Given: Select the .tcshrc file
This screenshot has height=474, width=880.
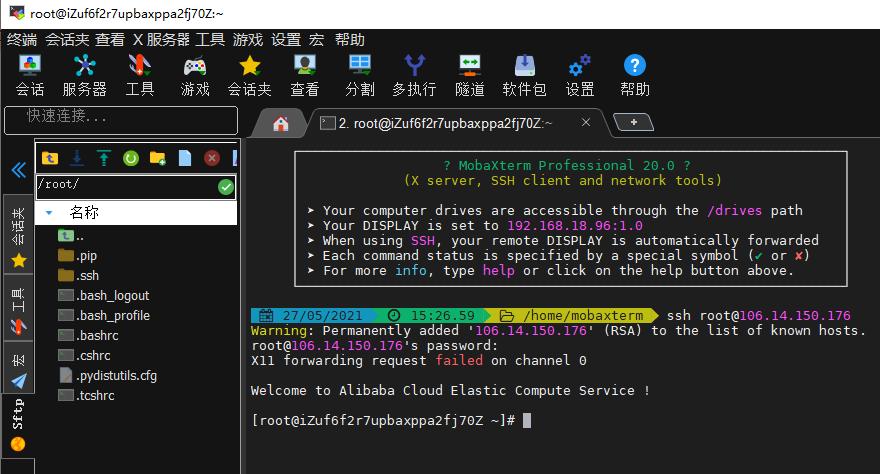Looking at the screenshot, I should tap(86, 395).
